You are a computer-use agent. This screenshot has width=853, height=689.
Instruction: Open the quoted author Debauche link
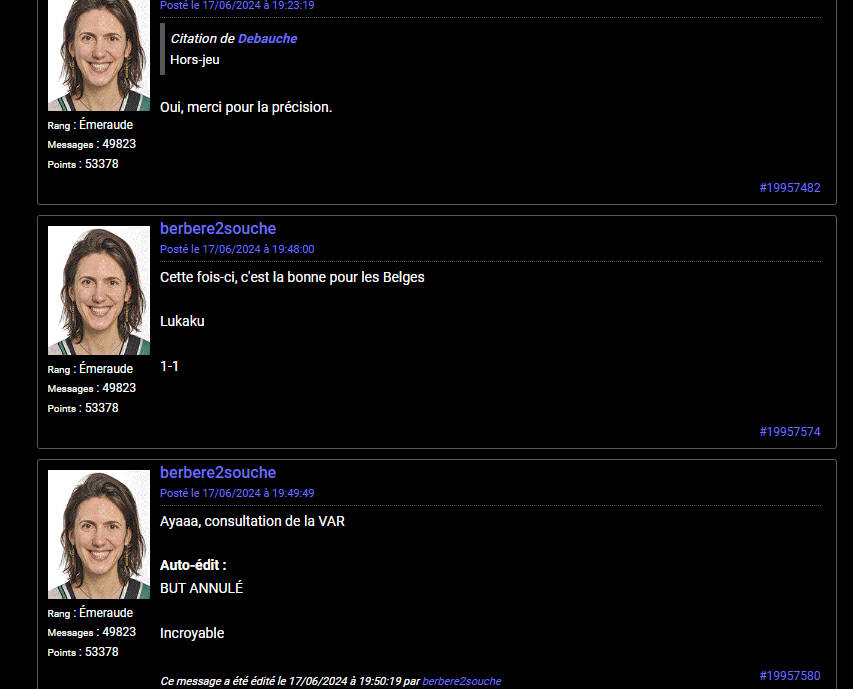[x=267, y=39]
